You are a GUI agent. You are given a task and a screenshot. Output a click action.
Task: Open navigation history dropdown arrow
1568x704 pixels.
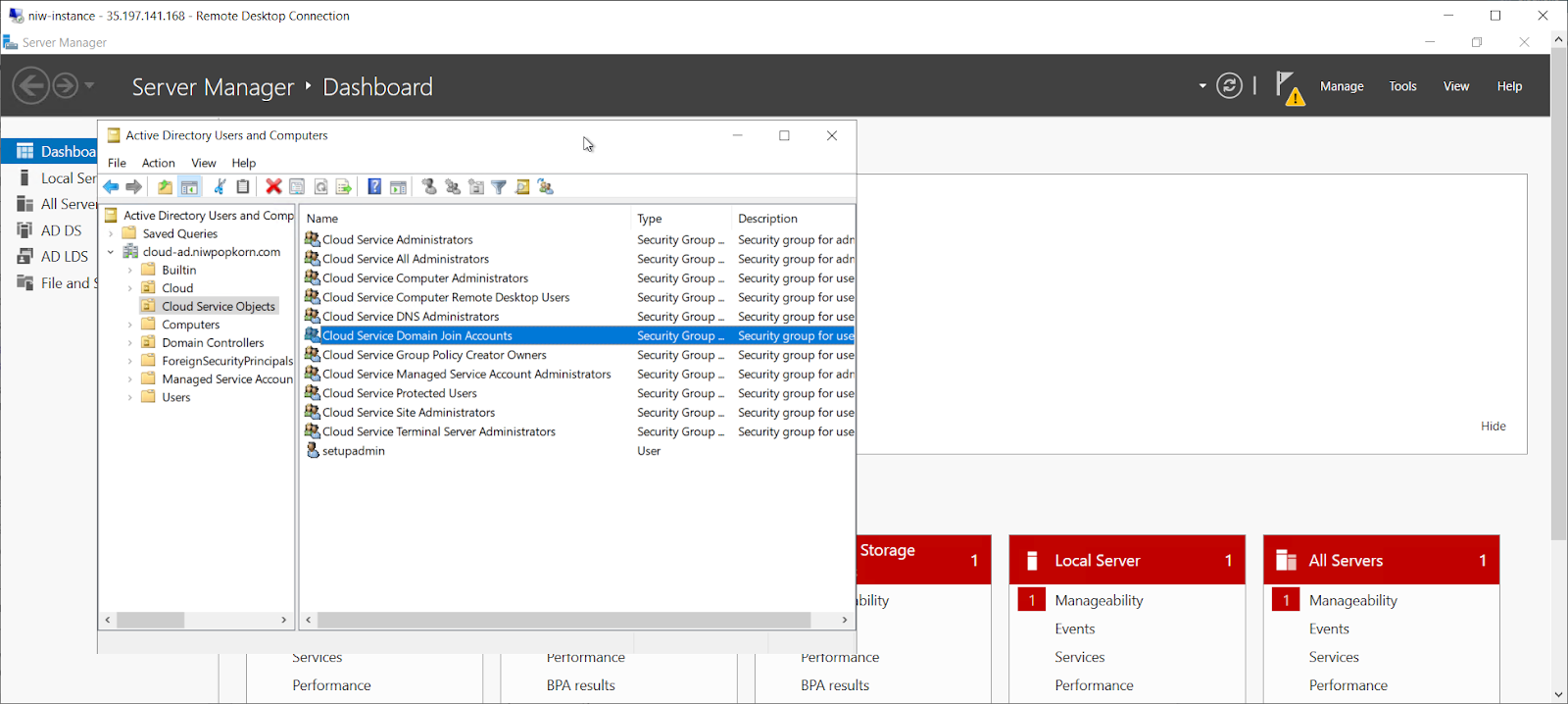89,85
